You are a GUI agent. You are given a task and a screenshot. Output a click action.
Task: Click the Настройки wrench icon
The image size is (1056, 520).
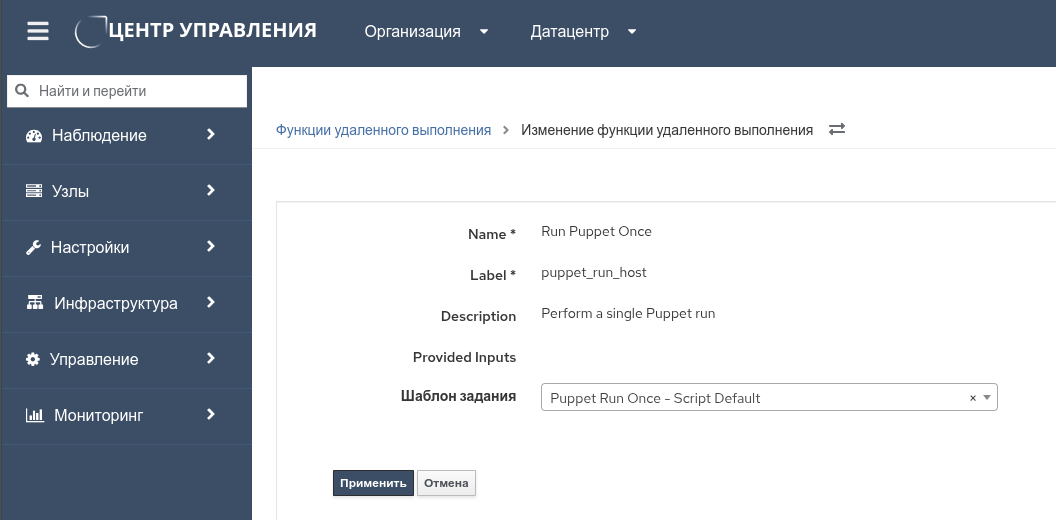[x=33, y=248]
